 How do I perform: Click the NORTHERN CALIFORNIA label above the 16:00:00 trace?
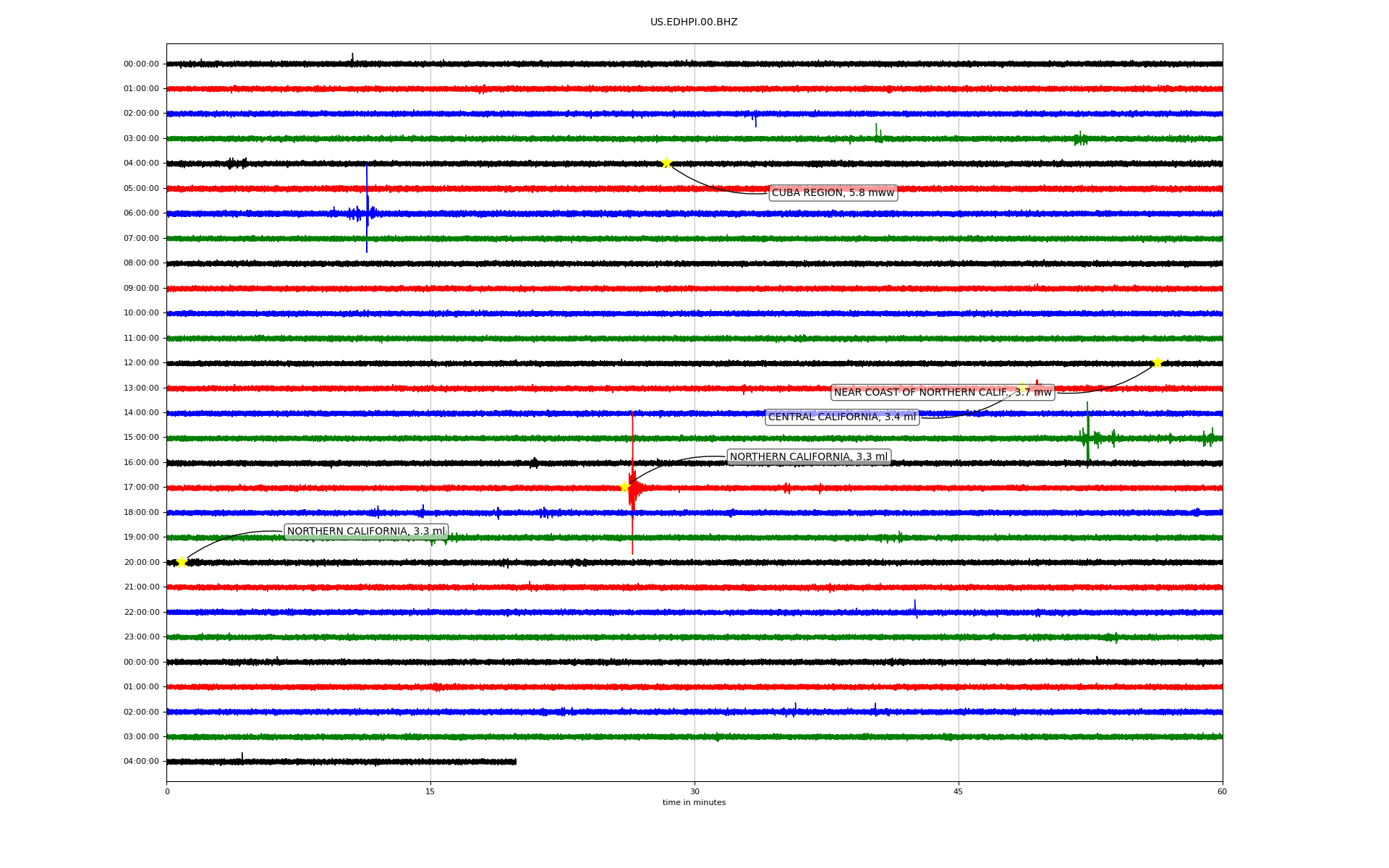tap(808, 457)
